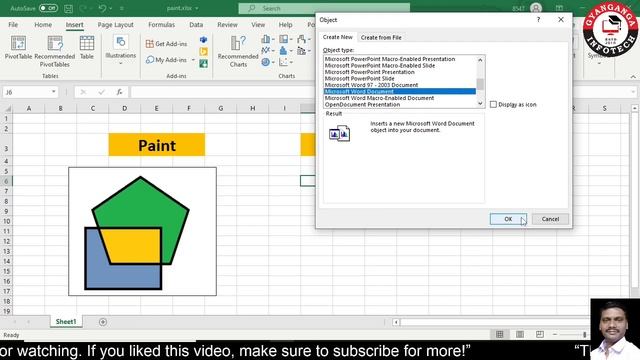Open the Help tab
This screenshot has height=360, width=640.
[x=285, y=25]
